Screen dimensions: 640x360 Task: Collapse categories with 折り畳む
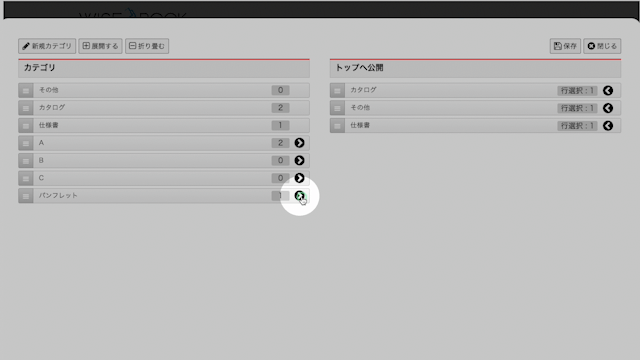pos(147,46)
